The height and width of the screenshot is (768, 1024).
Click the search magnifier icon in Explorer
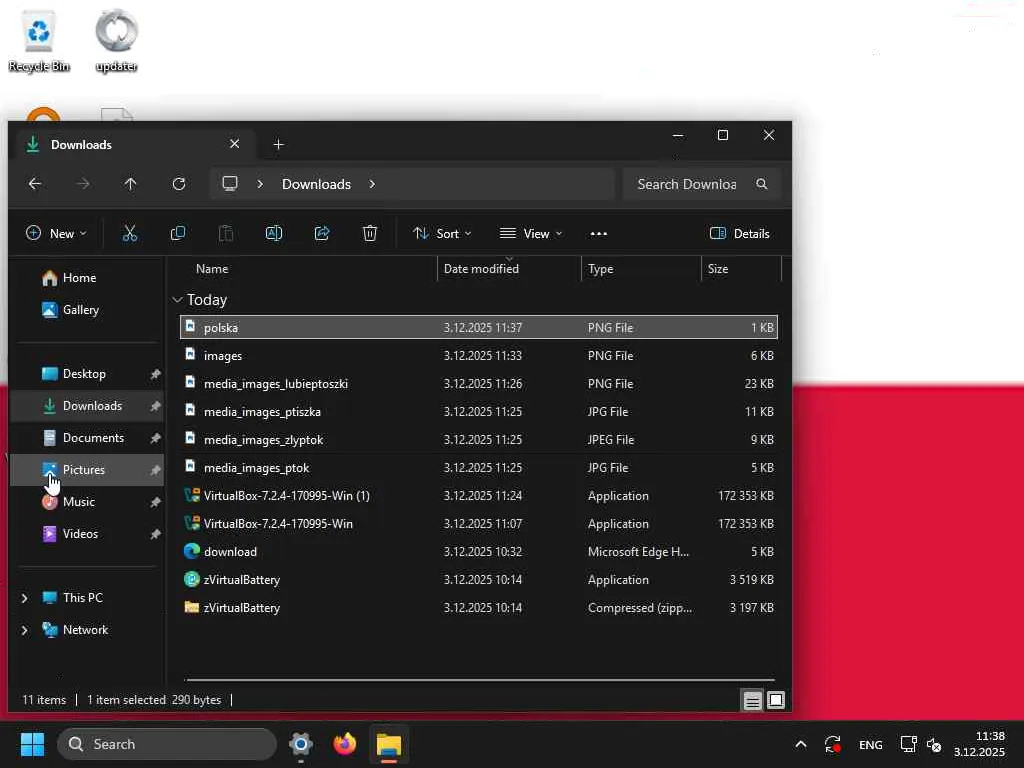[x=761, y=184]
